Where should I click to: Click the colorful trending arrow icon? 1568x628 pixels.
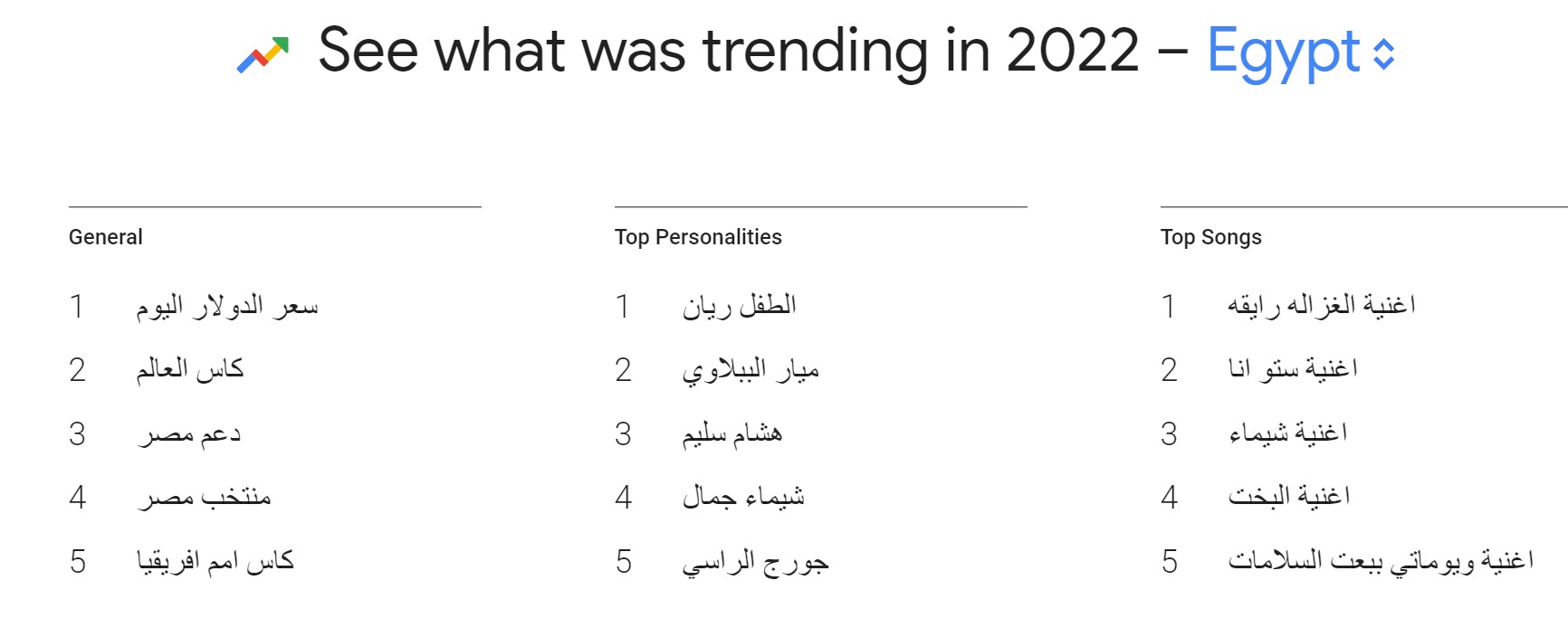263,53
